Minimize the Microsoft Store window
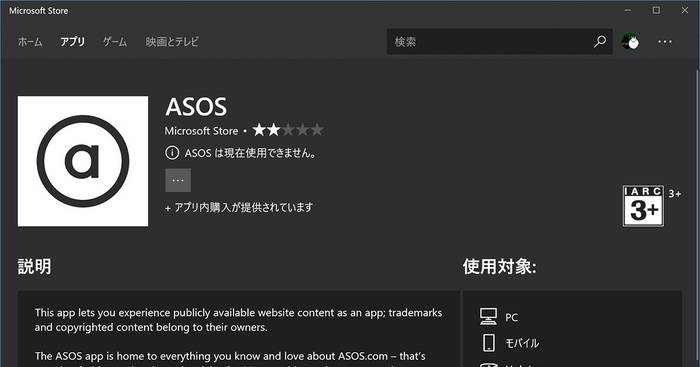 click(x=628, y=10)
